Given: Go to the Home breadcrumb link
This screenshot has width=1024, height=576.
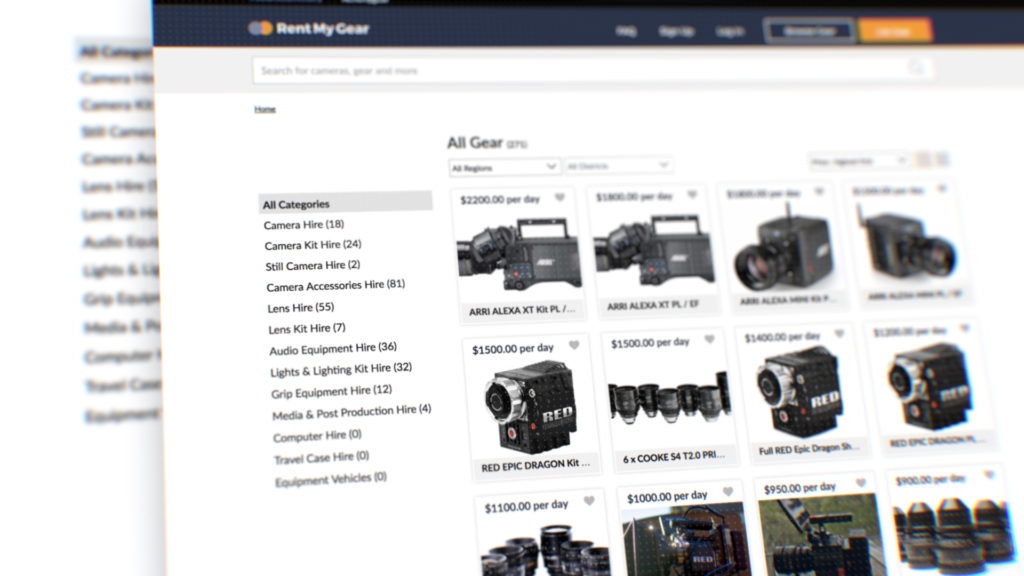Looking at the screenshot, I should pyautogui.click(x=265, y=109).
